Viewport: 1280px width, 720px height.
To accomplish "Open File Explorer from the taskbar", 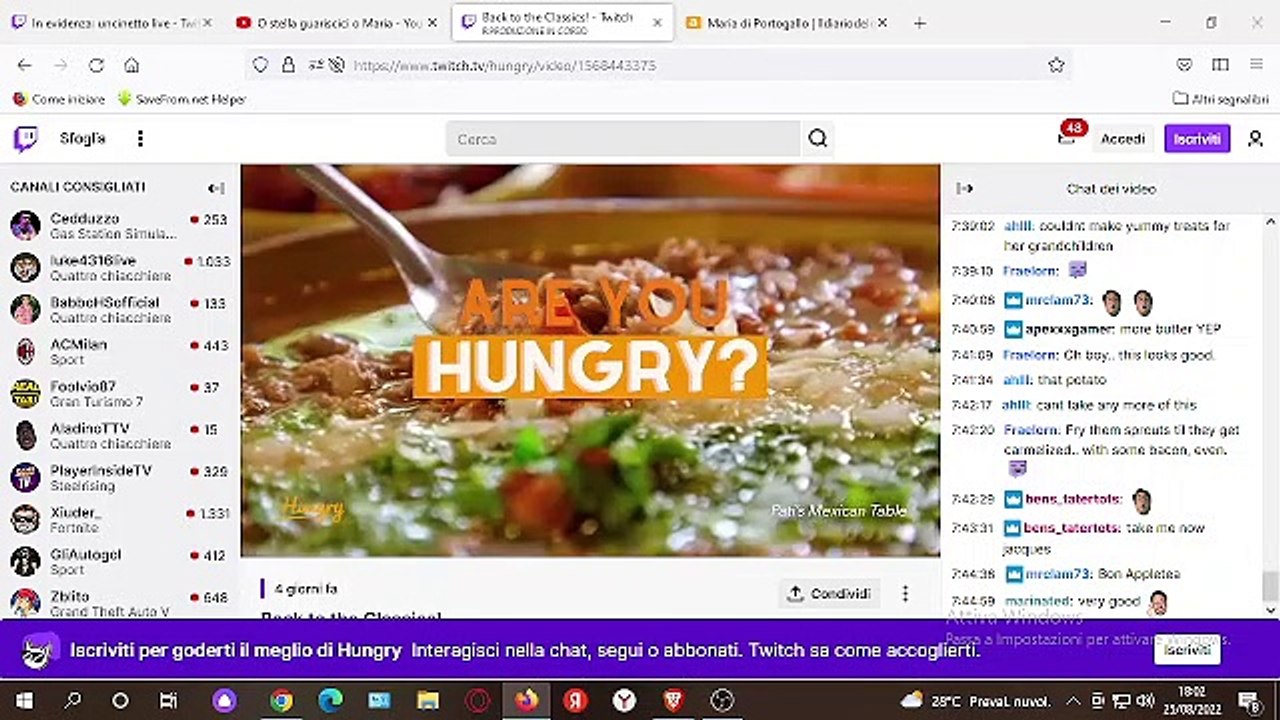I will pyautogui.click(x=428, y=700).
